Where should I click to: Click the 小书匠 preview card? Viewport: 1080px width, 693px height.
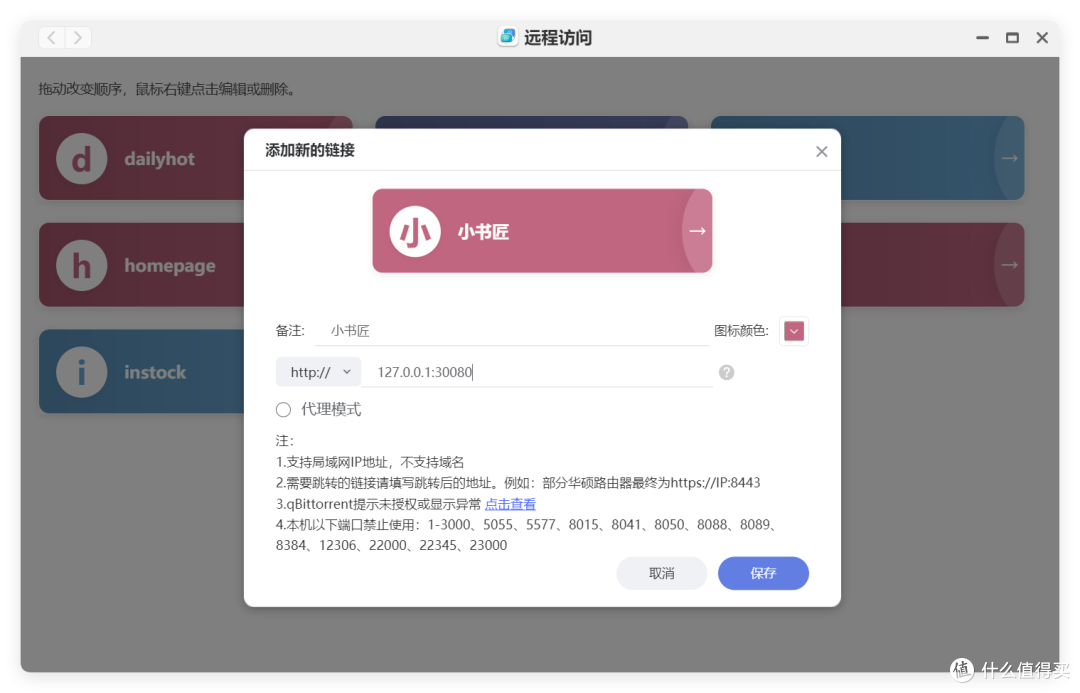click(542, 231)
